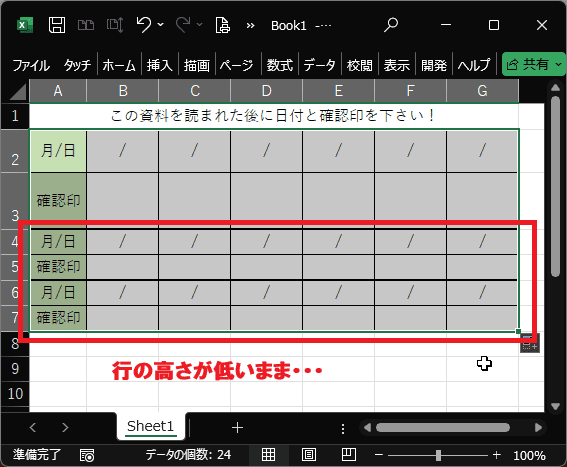Select column D header
This screenshot has width=567, height=467.
point(267,91)
